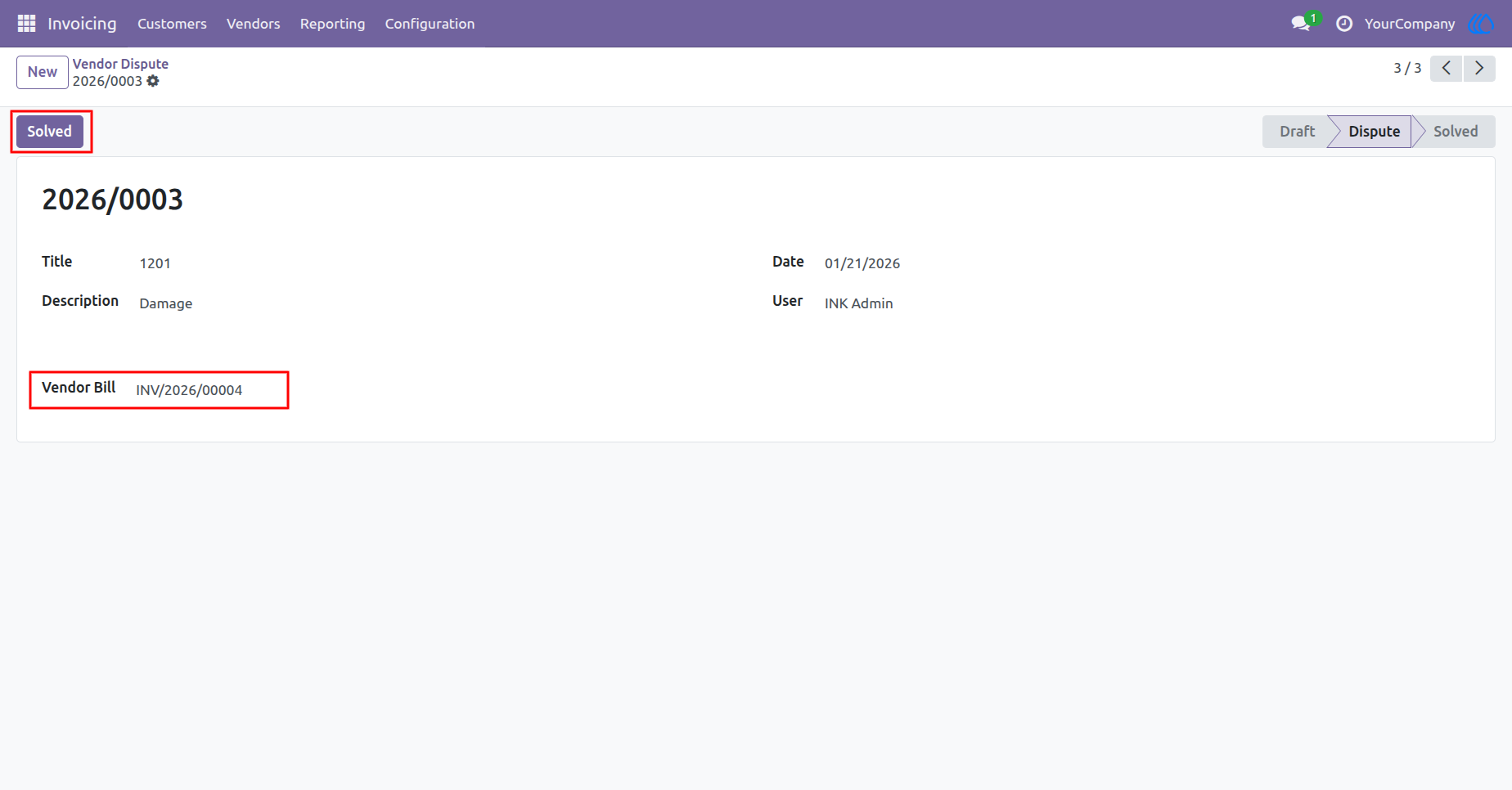
Task: Click the Vendor Bill field label
Action: tap(79, 388)
